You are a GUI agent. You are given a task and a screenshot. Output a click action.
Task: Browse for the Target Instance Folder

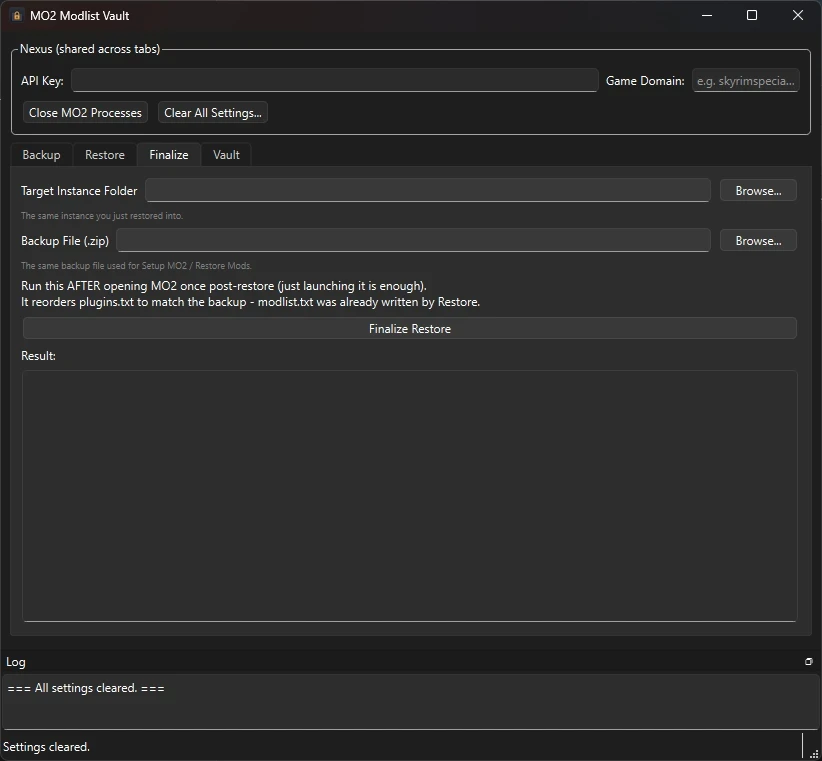(758, 191)
